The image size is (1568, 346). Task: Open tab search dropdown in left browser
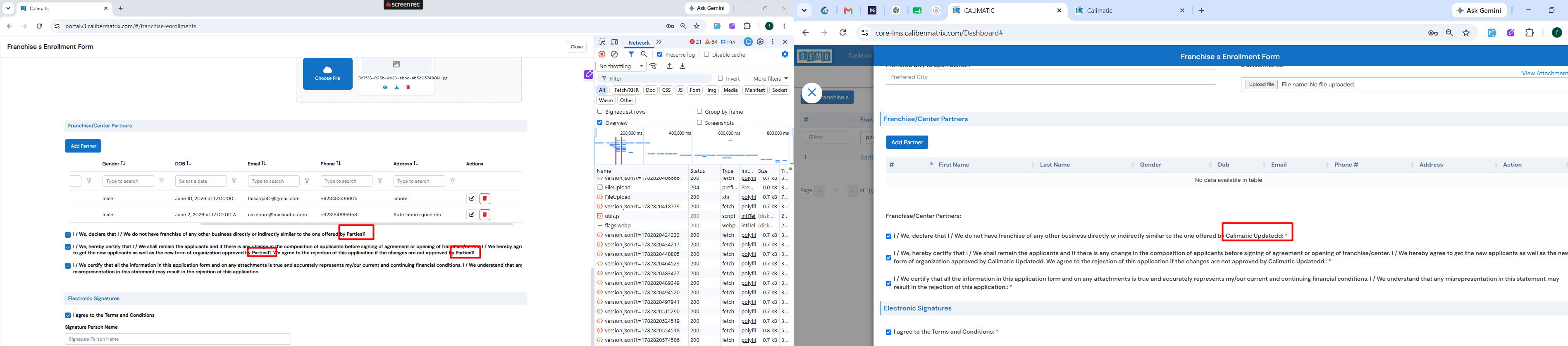click(x=9, y=9)
